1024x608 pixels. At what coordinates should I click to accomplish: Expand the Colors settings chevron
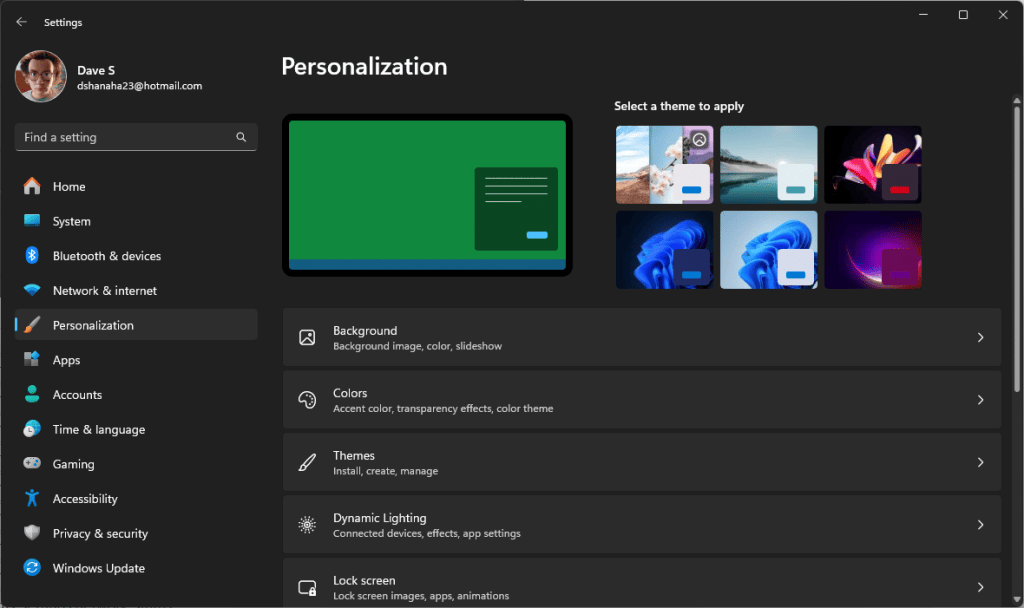coord(980,399)
